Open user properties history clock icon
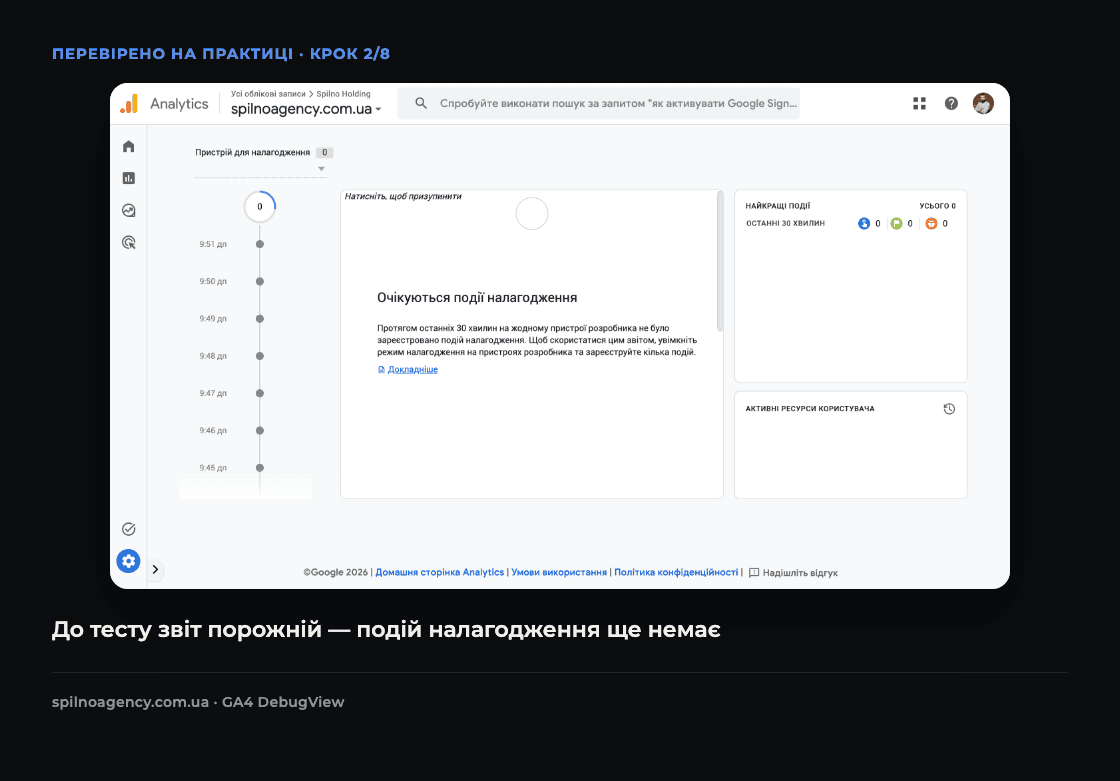 pos(949,409)
